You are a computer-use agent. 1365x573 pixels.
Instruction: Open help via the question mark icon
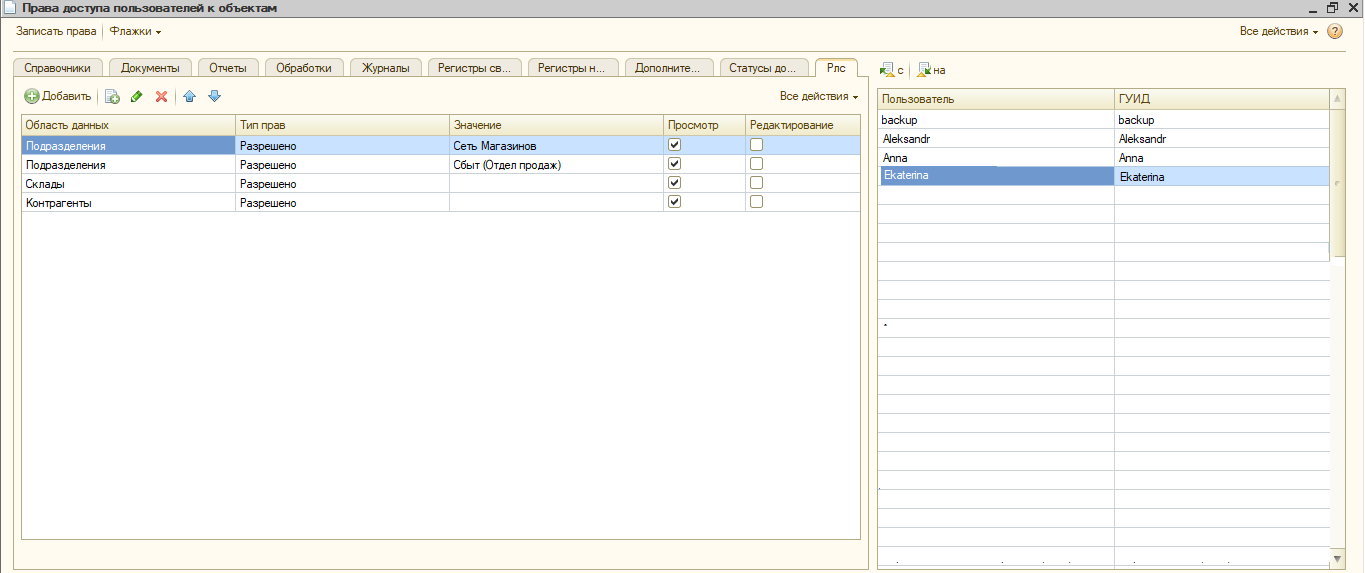point(1334,32)
